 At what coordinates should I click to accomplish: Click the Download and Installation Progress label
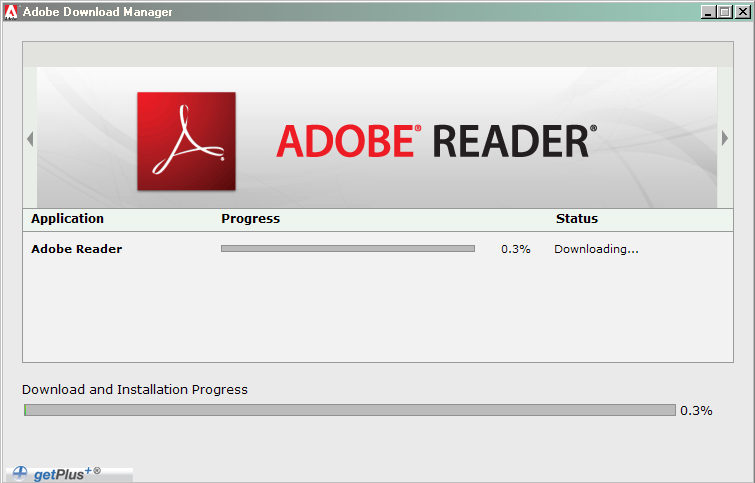(x=134, y=389)
